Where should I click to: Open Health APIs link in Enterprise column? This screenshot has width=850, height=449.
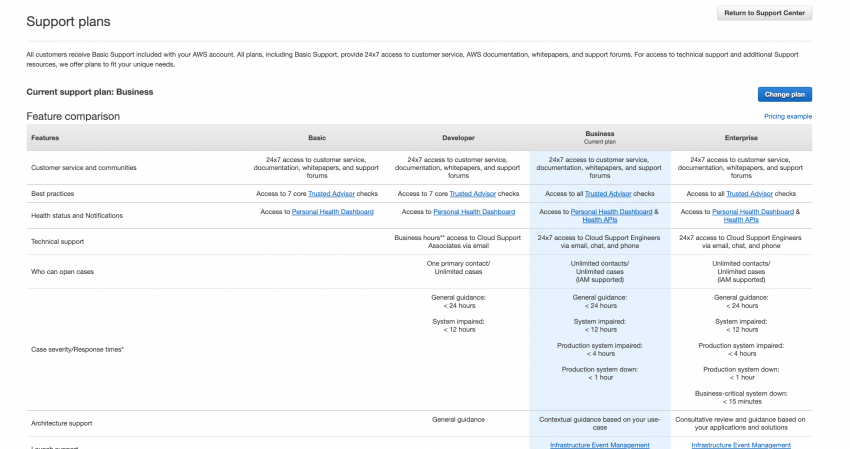[741, 220]
